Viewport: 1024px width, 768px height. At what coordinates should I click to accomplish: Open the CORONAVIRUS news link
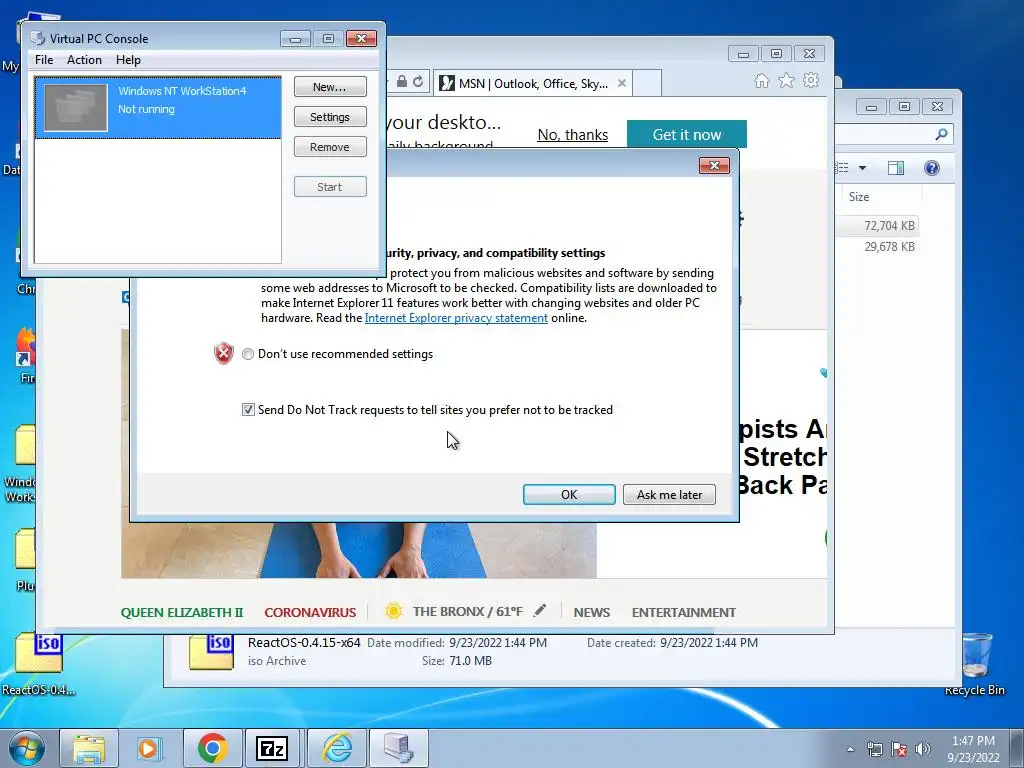(310, 613)
